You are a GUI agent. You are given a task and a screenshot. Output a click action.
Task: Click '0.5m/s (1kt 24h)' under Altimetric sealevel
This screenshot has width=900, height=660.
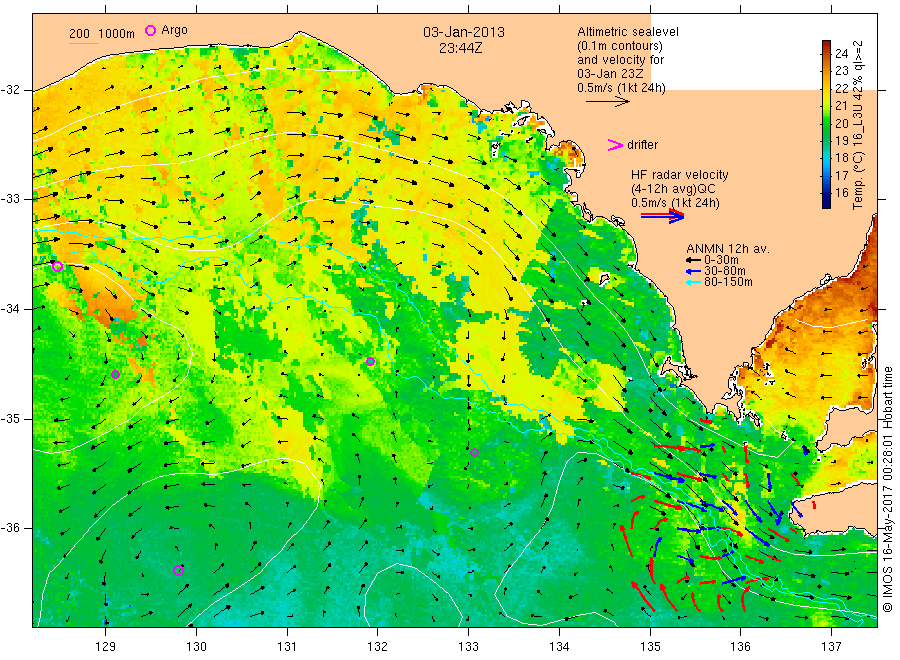pos(622,88)
